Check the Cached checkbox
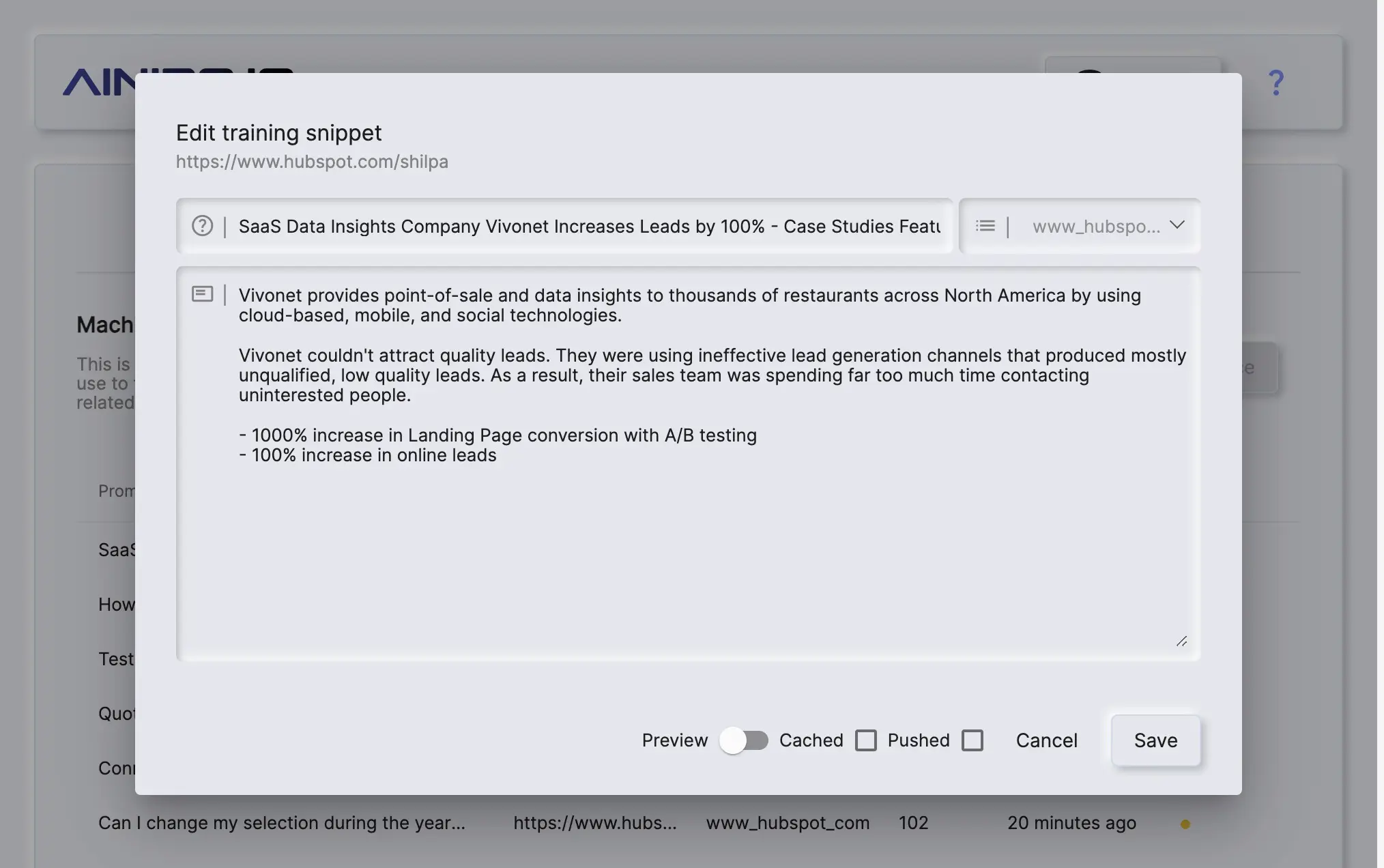 [x=865, y=740]
